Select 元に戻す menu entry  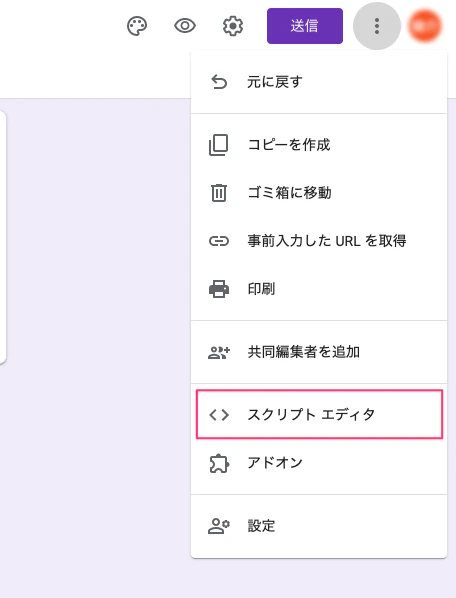click(319, 82)
